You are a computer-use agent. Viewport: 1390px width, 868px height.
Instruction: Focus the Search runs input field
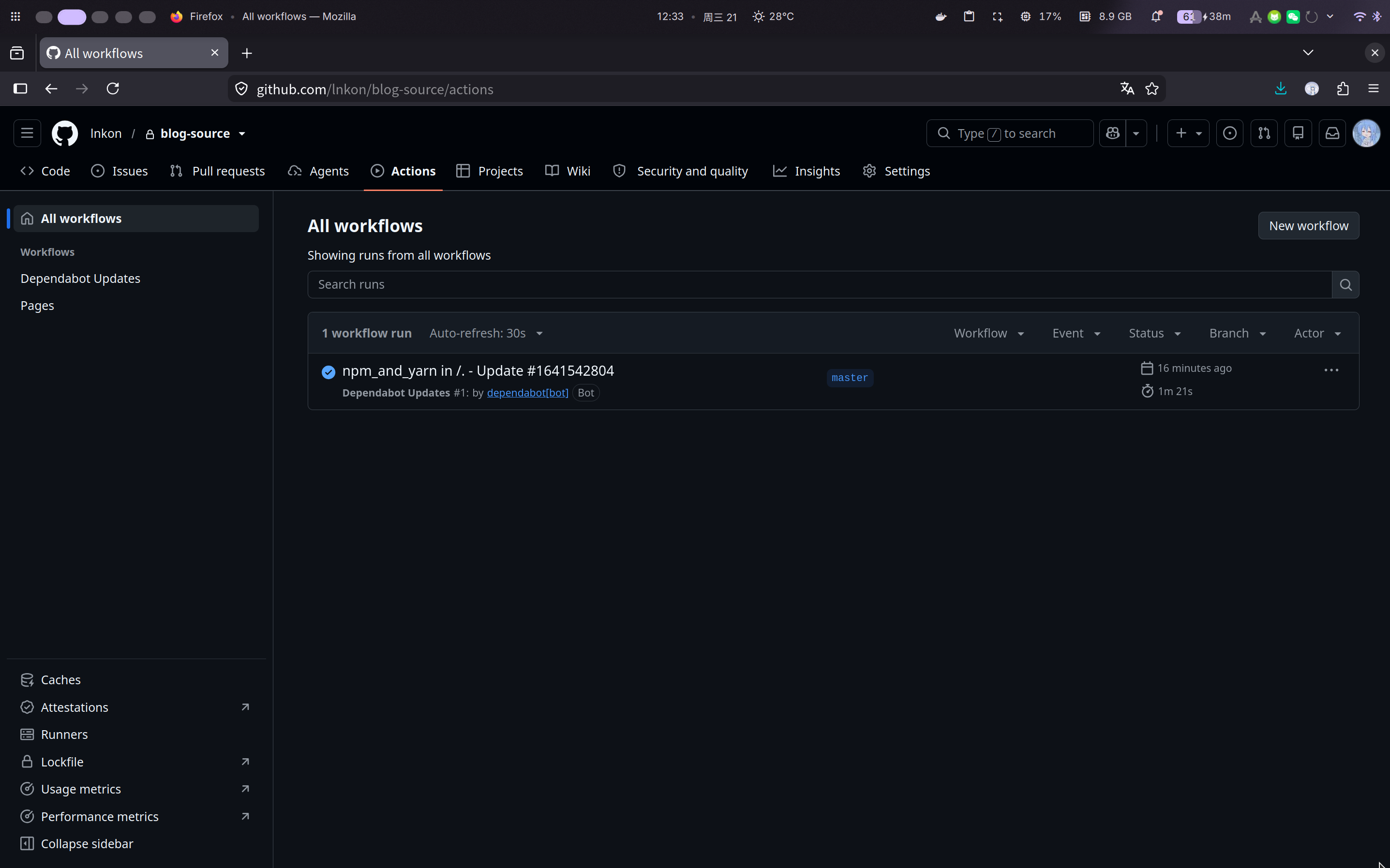click(819, 285)
